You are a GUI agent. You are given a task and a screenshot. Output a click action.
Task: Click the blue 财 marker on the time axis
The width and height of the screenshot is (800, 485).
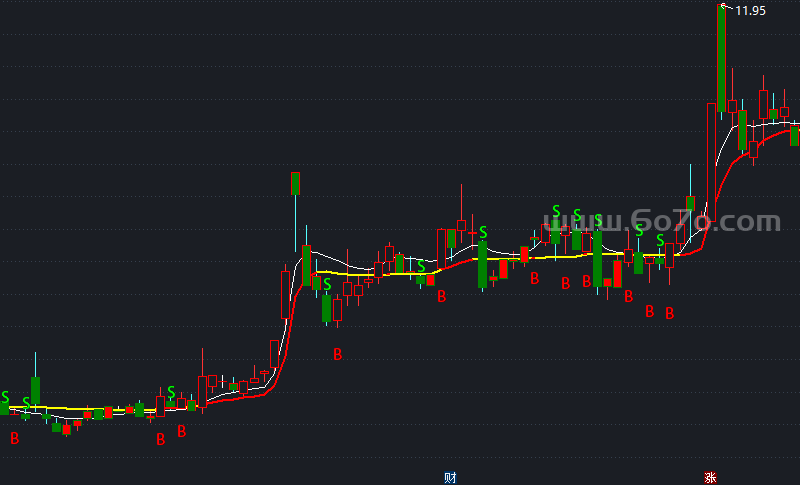(450, 477)
